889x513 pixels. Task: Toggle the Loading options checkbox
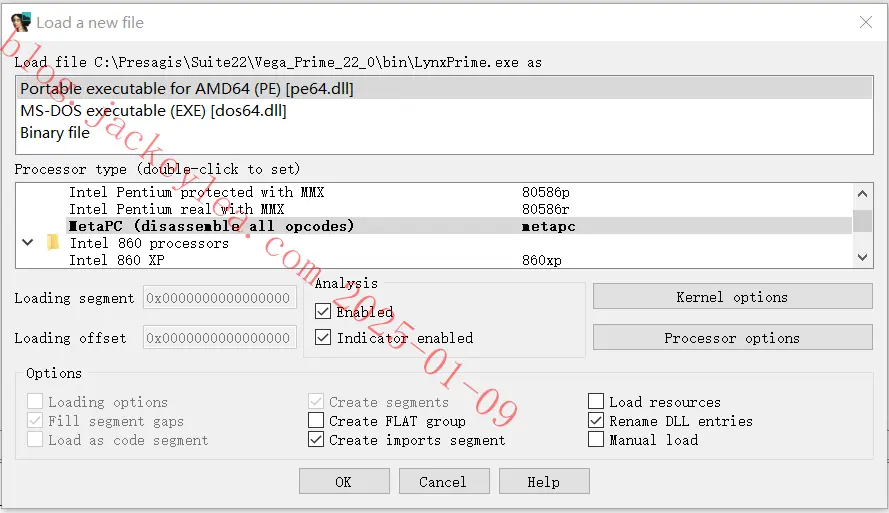click(x=35, y=401)
